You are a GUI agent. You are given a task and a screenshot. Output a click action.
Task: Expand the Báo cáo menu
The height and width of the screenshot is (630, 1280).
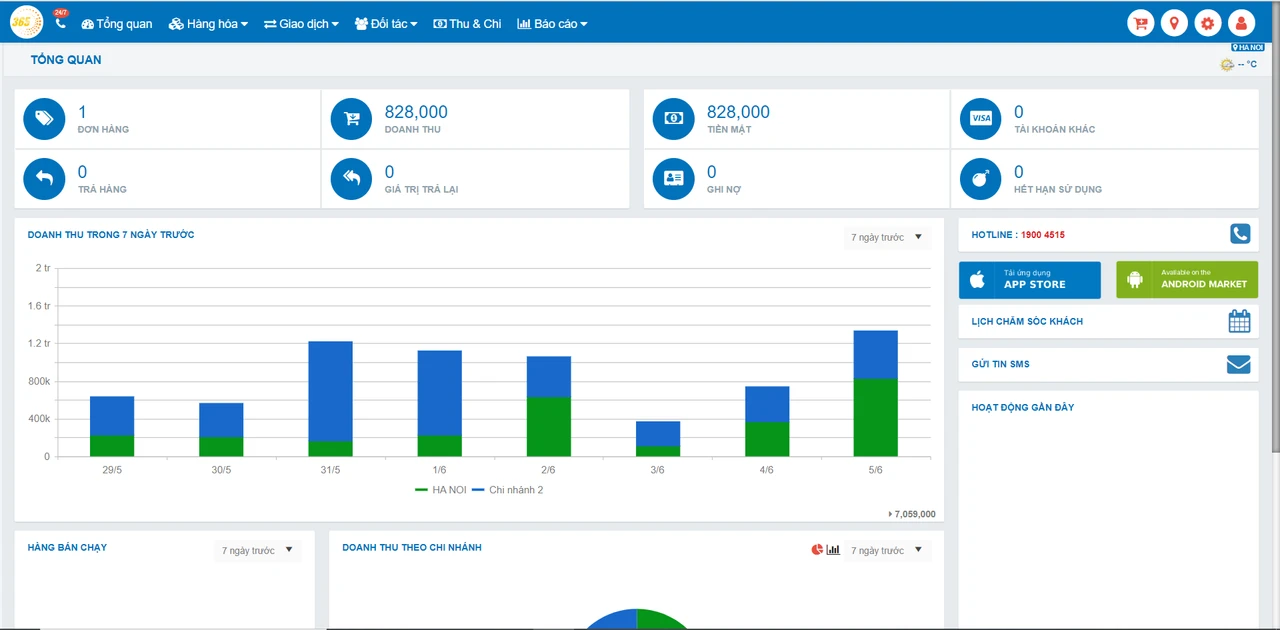[552, 23]
